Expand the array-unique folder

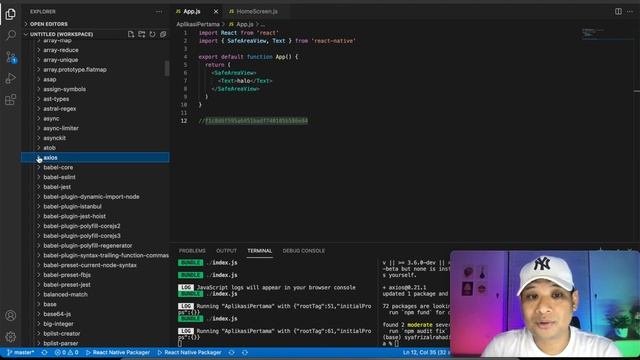tap(39, 60)
